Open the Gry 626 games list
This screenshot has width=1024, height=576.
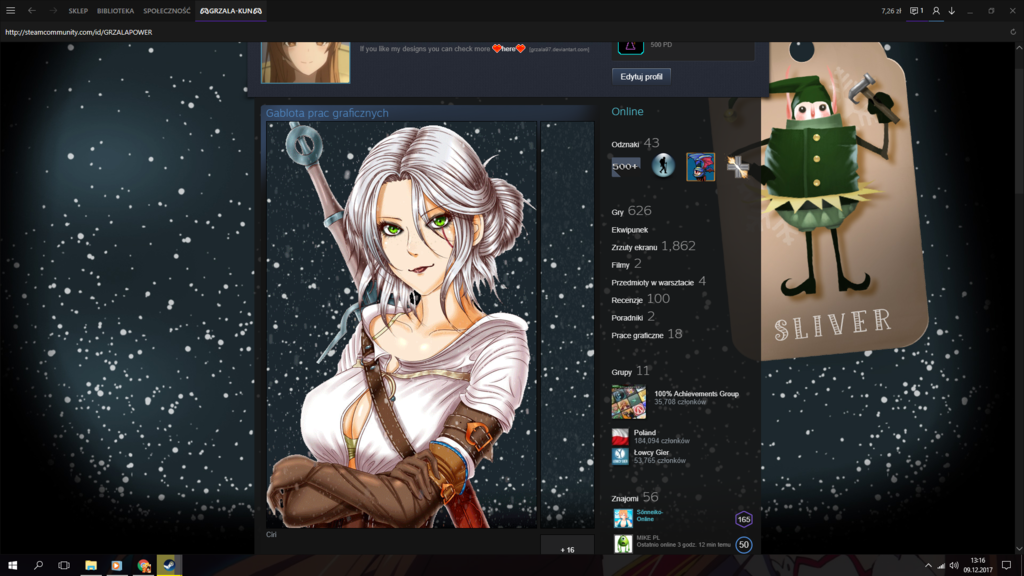[x=632, y=211]
